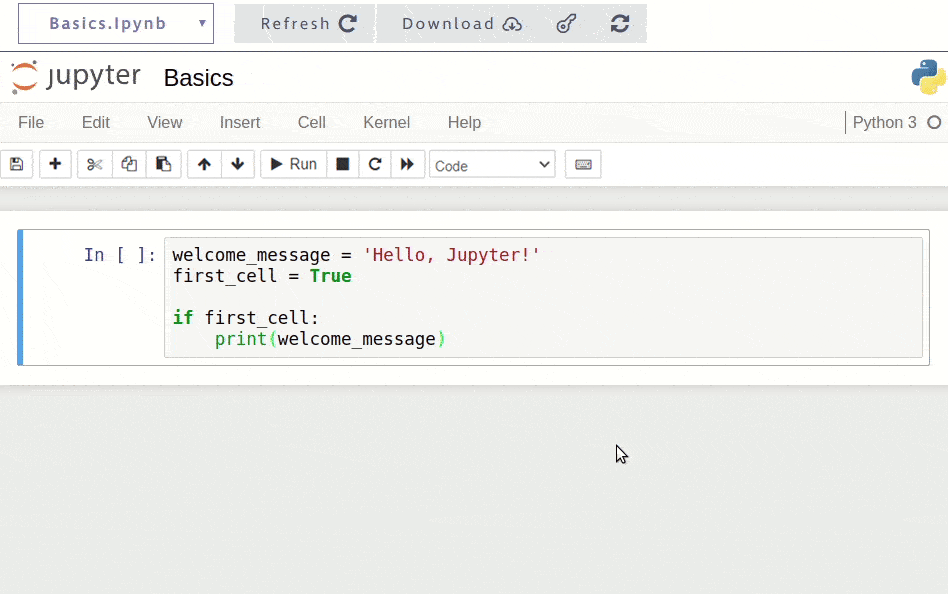Move the selected cell up with the arrow
The image size is (948, 594).
point(204,164)
